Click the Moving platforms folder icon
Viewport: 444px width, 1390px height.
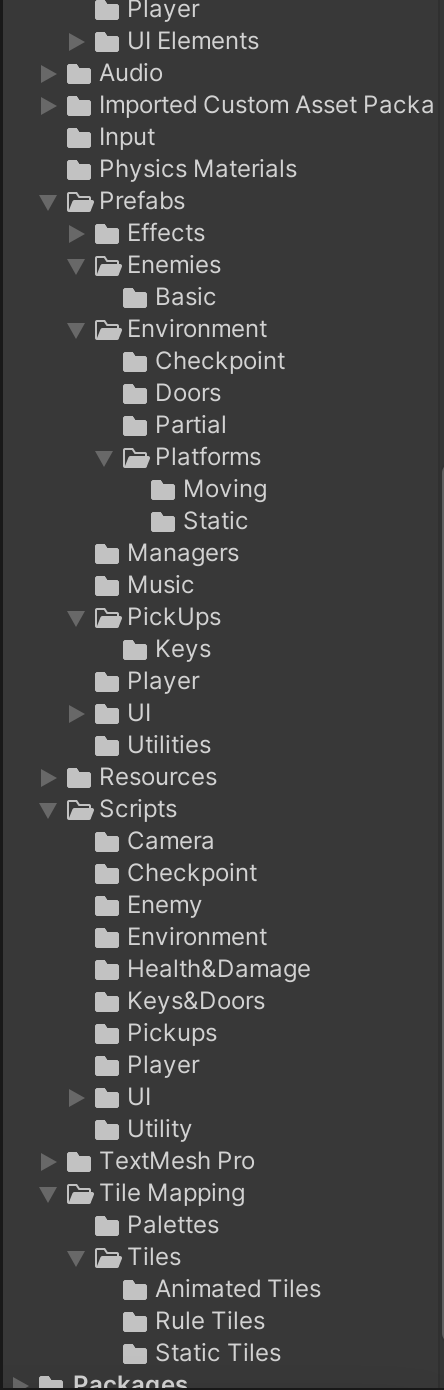click(x=163, y=490)
